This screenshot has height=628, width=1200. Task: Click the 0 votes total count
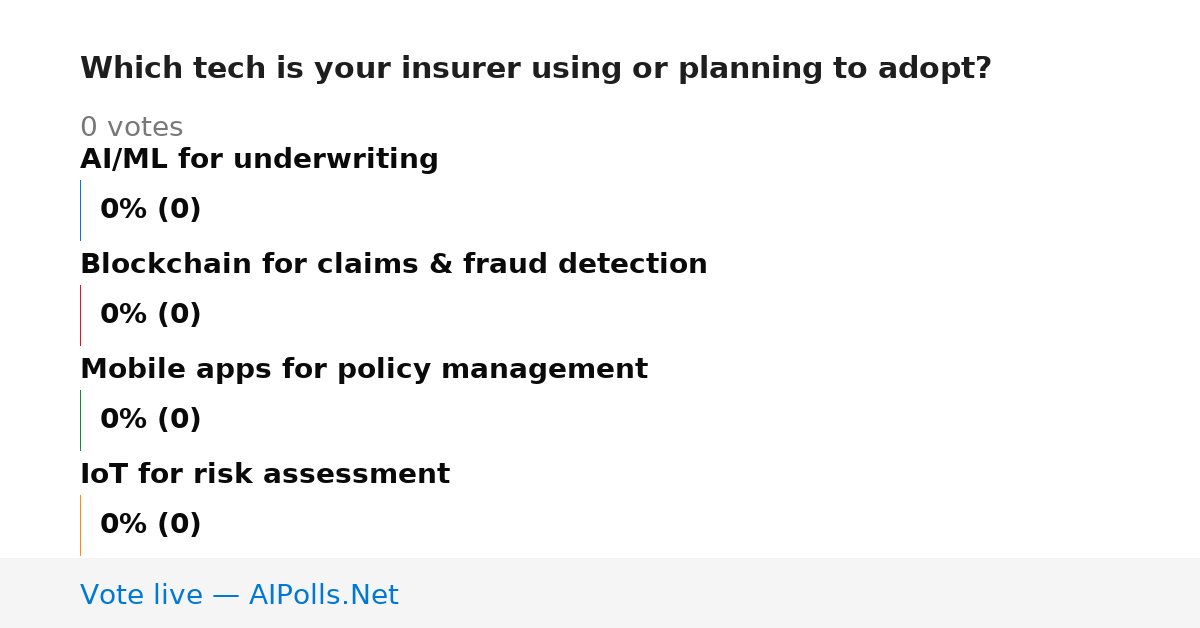point(131,128)
